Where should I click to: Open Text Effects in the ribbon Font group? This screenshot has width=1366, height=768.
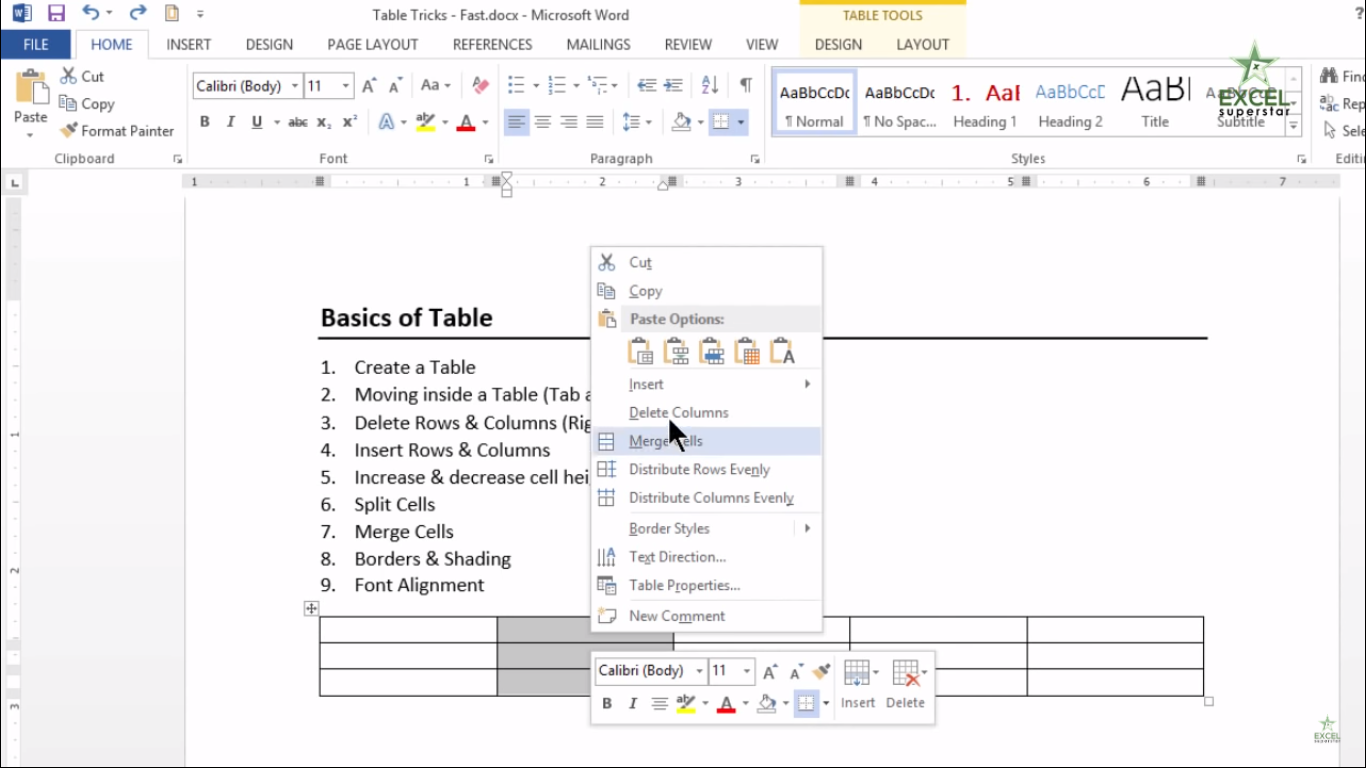387,122
